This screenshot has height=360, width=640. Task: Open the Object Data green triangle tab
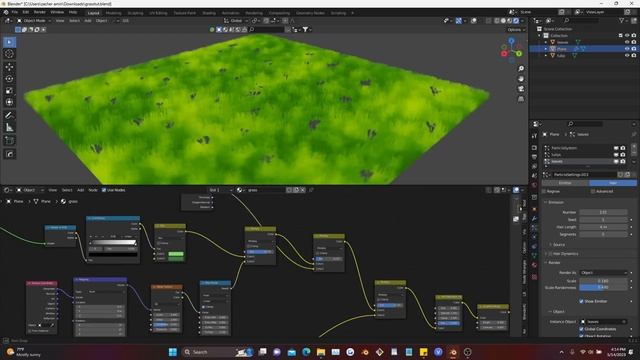(x=534, y=256)
